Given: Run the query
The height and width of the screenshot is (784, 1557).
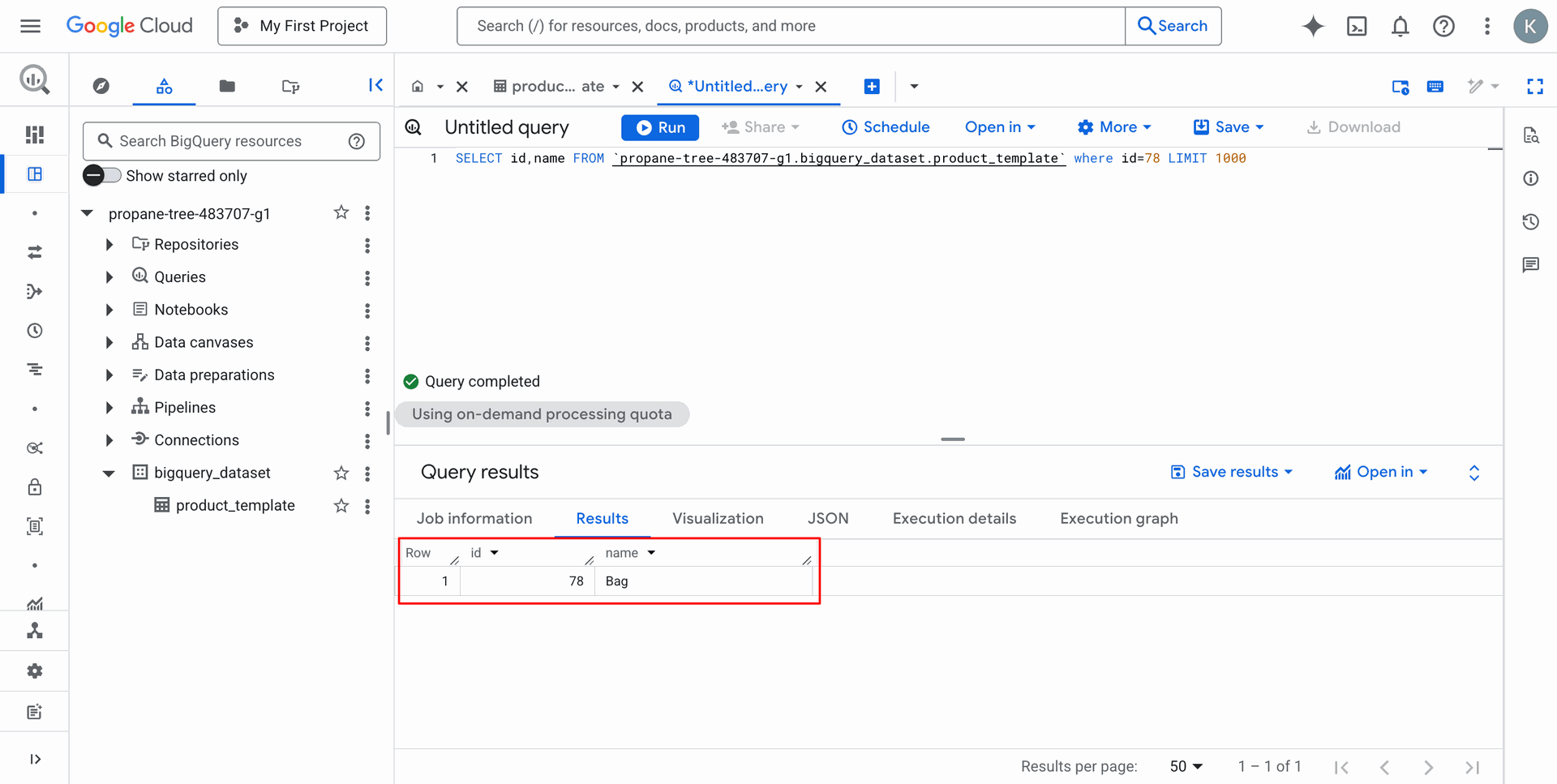Looking at the screenshot, I should coord(660,127).
